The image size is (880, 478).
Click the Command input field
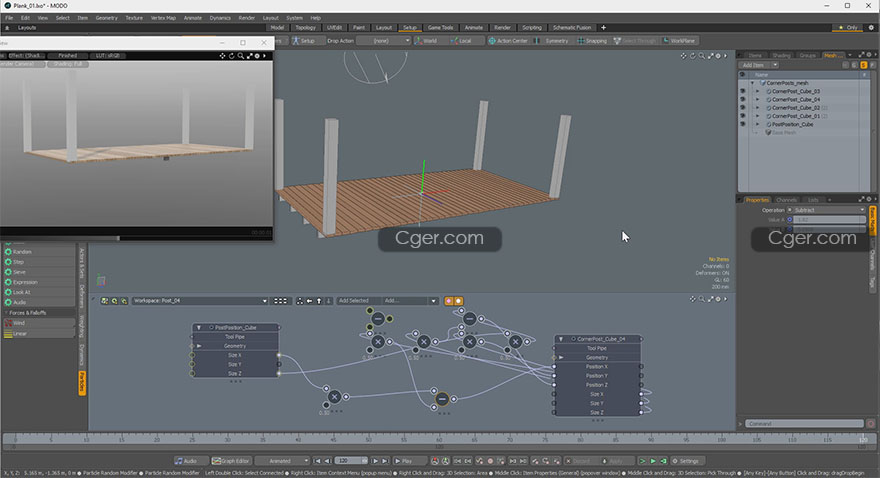pos(805,424)
